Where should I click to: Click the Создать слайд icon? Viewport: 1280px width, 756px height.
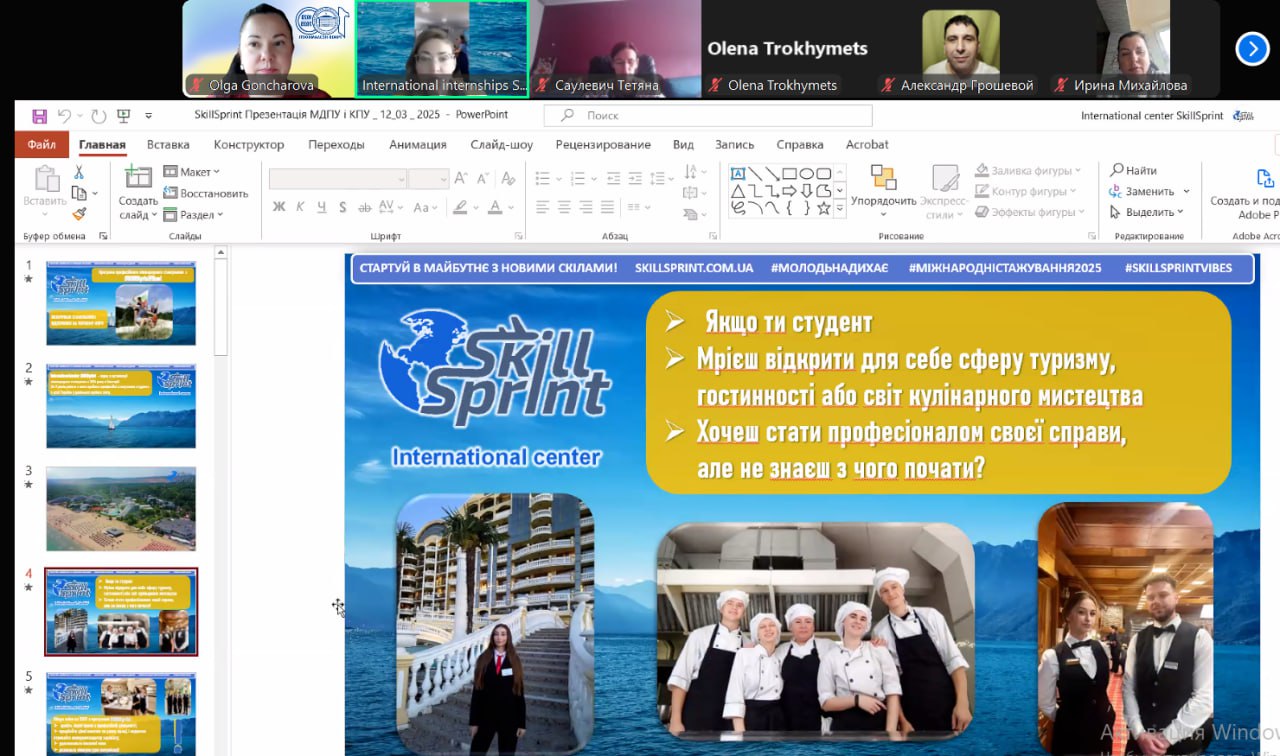(138, 178)
